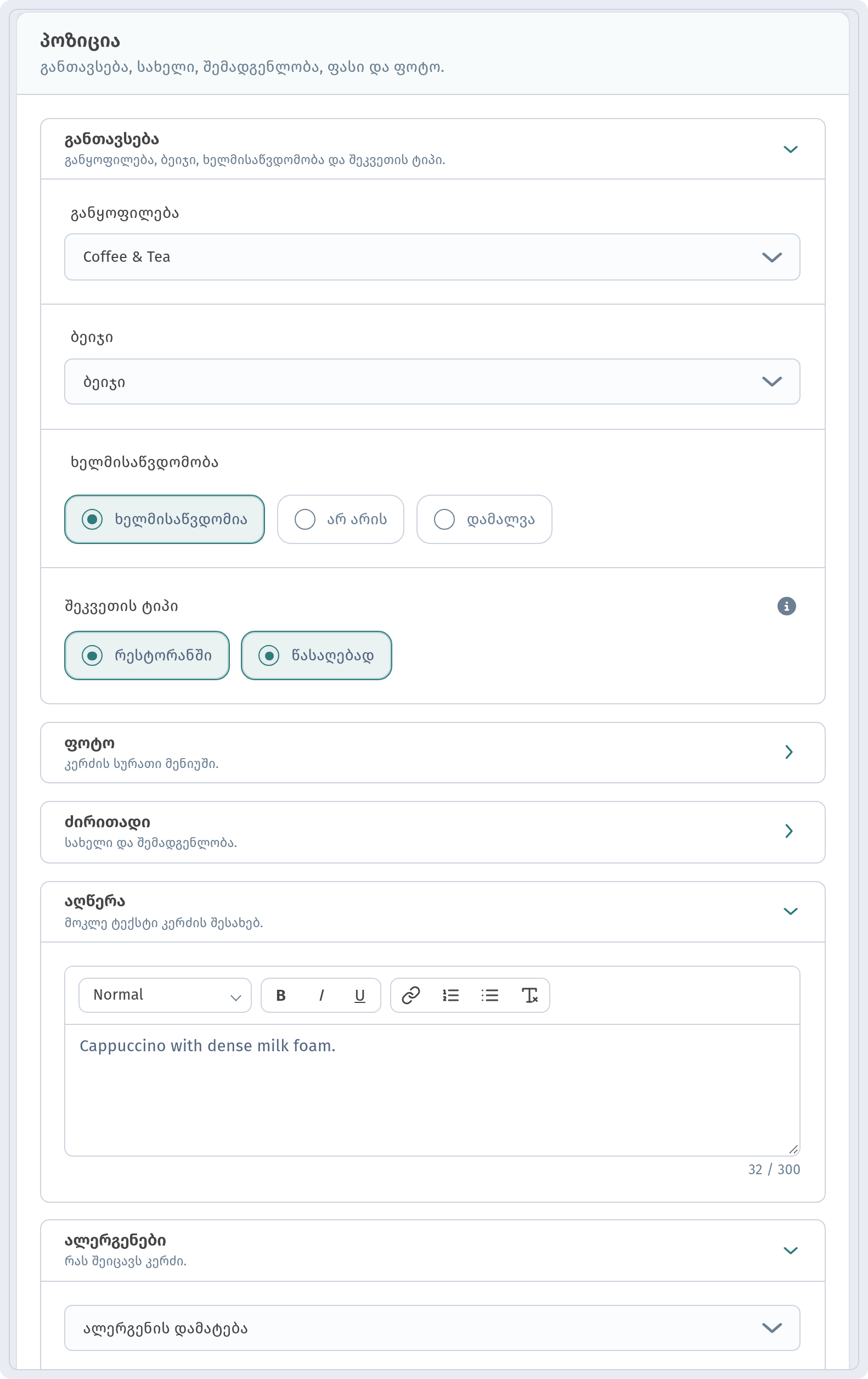Clear text formatting in the editor
The image size is (868, 1379).
tap(530, 995)
